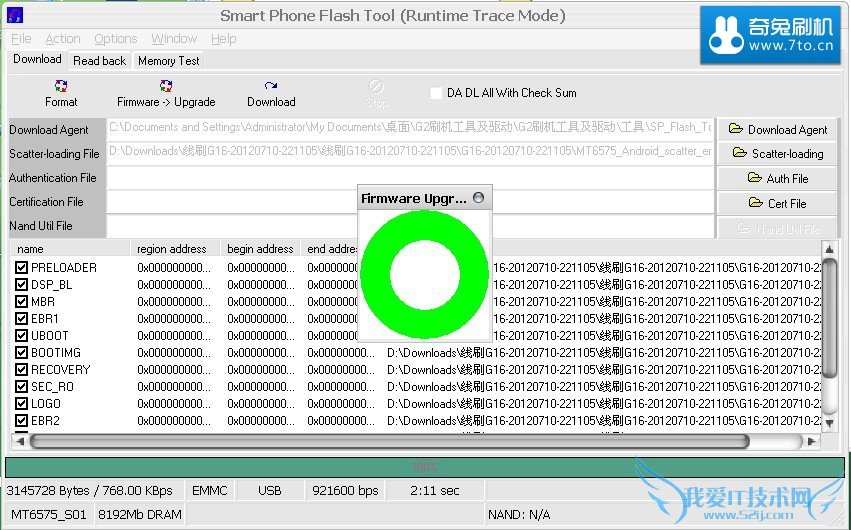Click the Scatter-loading File path field
Screen dimensions: 851x530
click(410, 152)
